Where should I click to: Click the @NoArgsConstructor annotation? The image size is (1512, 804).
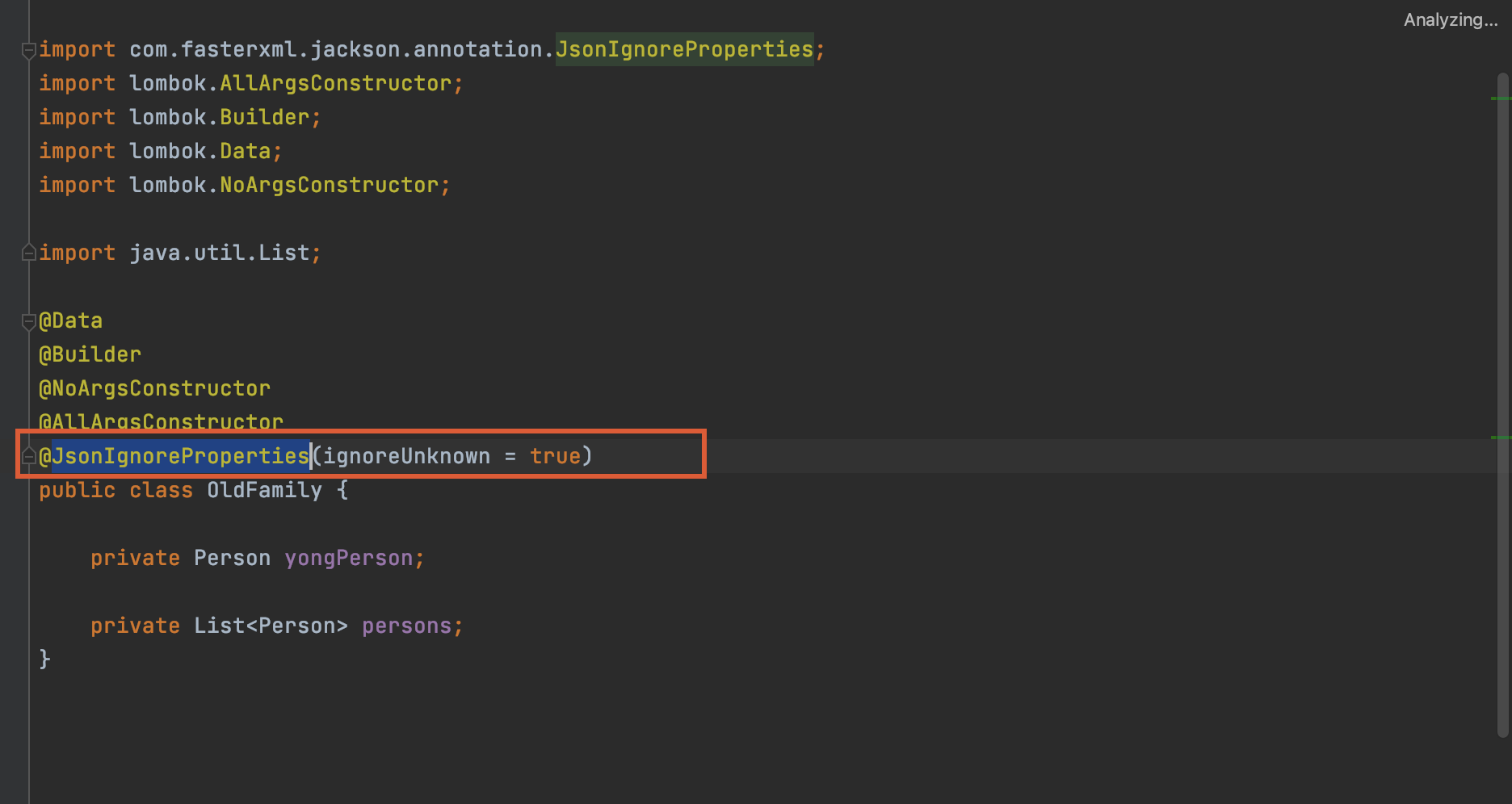(154, 388)
